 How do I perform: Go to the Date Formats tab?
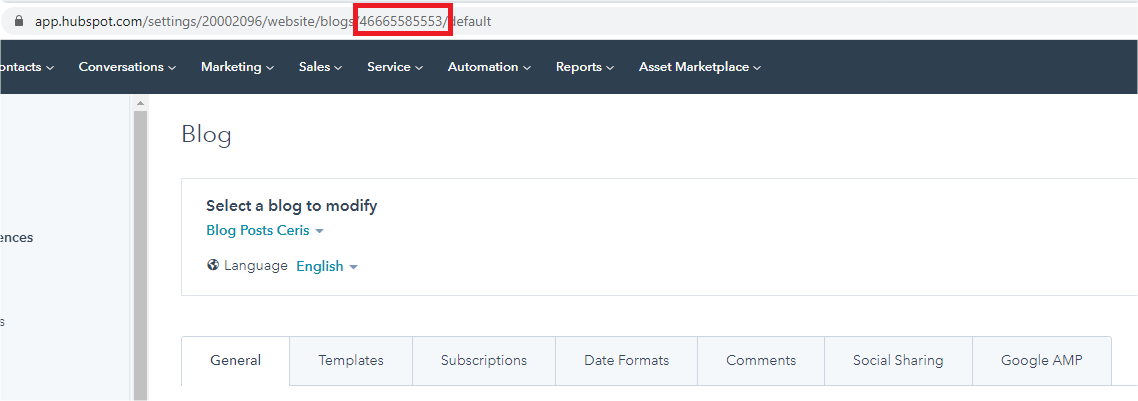coord(627,361)
